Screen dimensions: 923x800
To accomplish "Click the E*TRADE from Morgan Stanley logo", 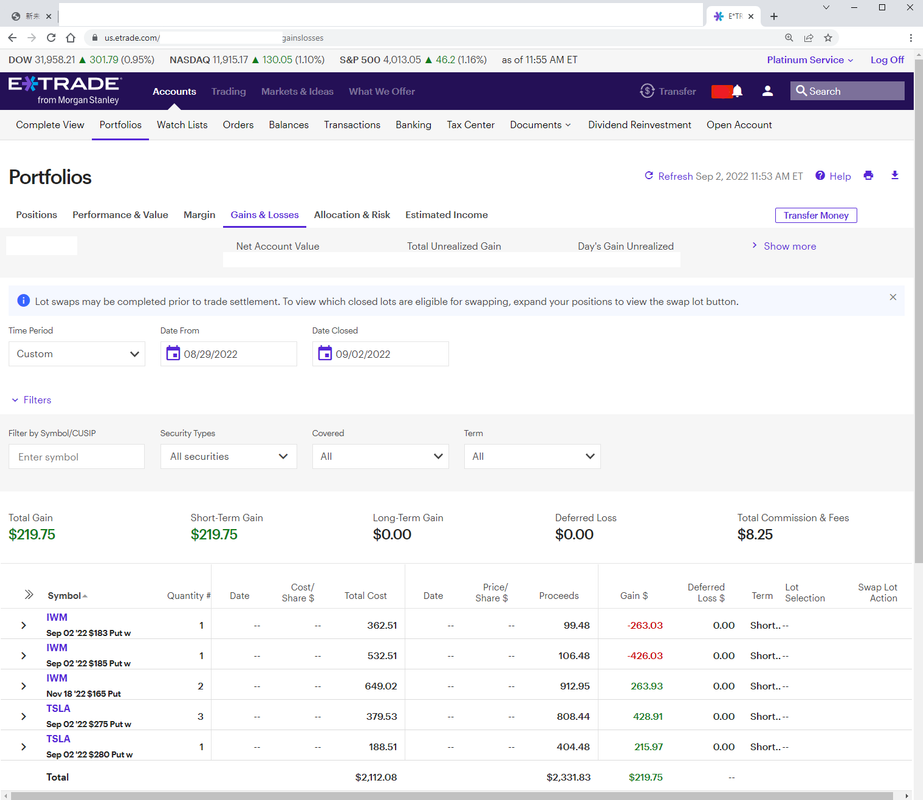I will tap(65, 91).
